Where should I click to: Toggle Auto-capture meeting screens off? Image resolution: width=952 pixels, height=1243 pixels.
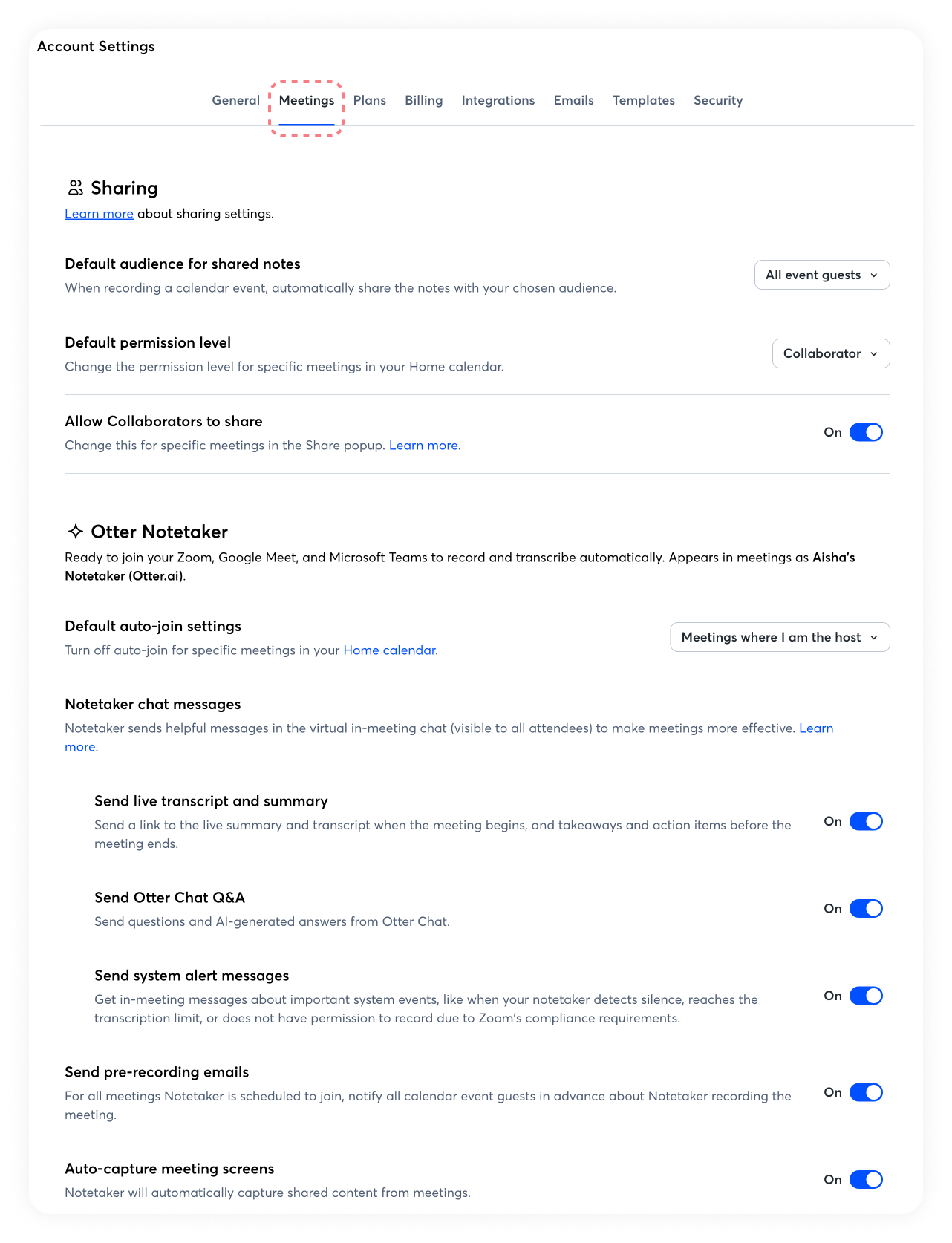(x=866, y=1179)
